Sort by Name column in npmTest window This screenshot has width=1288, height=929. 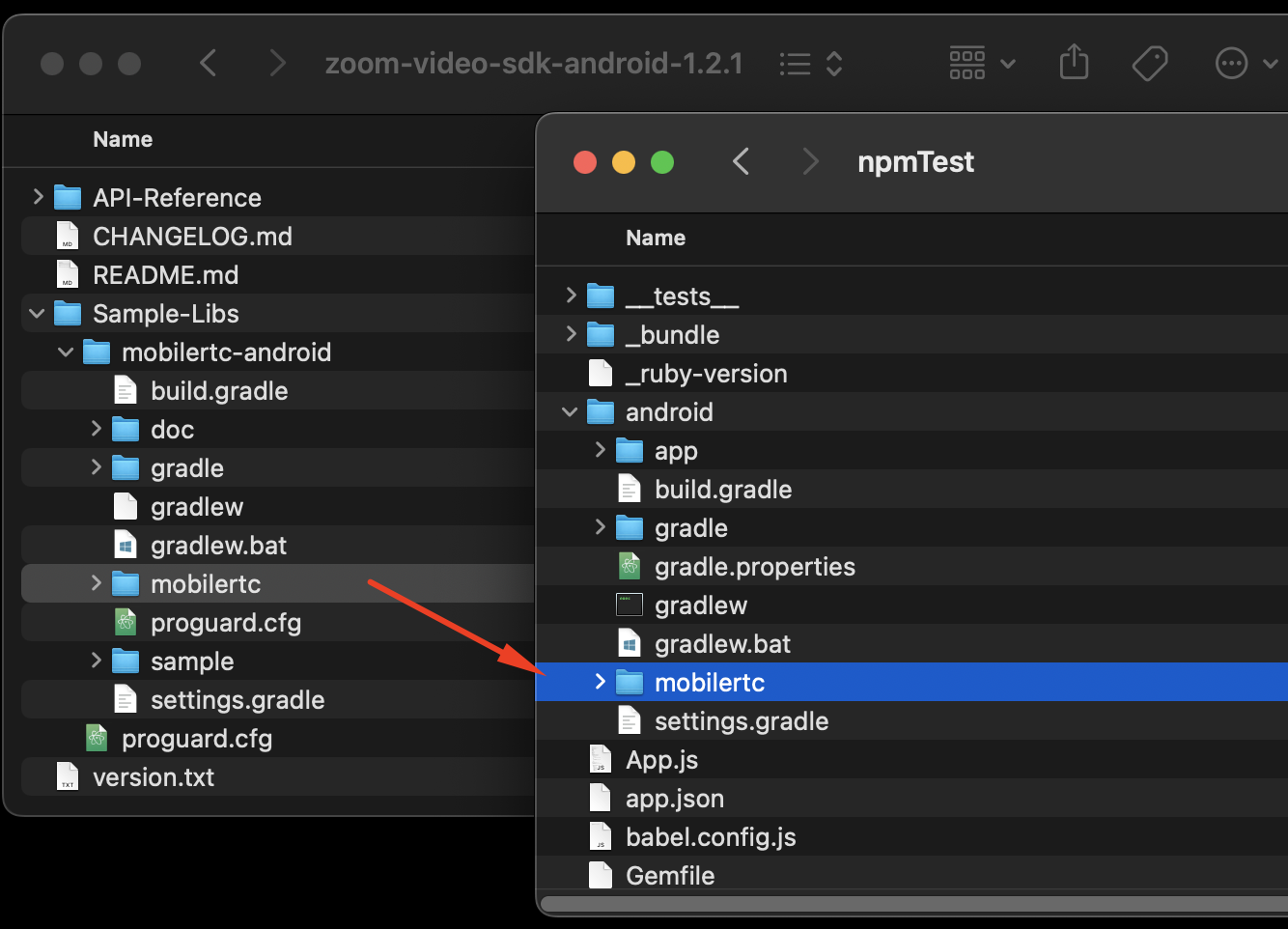click(x=656, y=238)
